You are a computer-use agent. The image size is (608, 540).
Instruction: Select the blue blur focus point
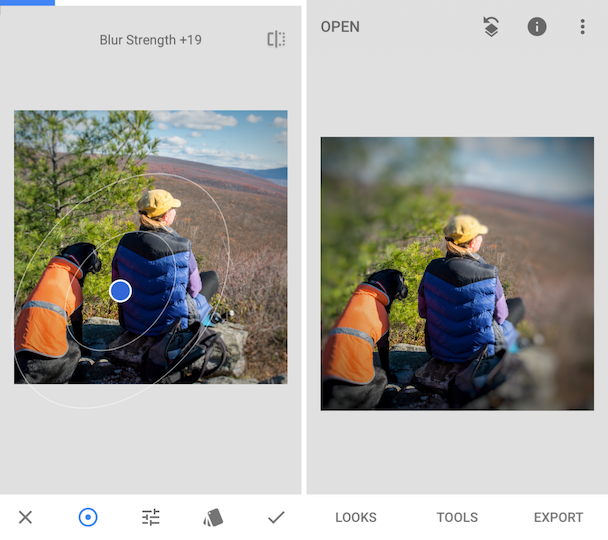(120, 291)
